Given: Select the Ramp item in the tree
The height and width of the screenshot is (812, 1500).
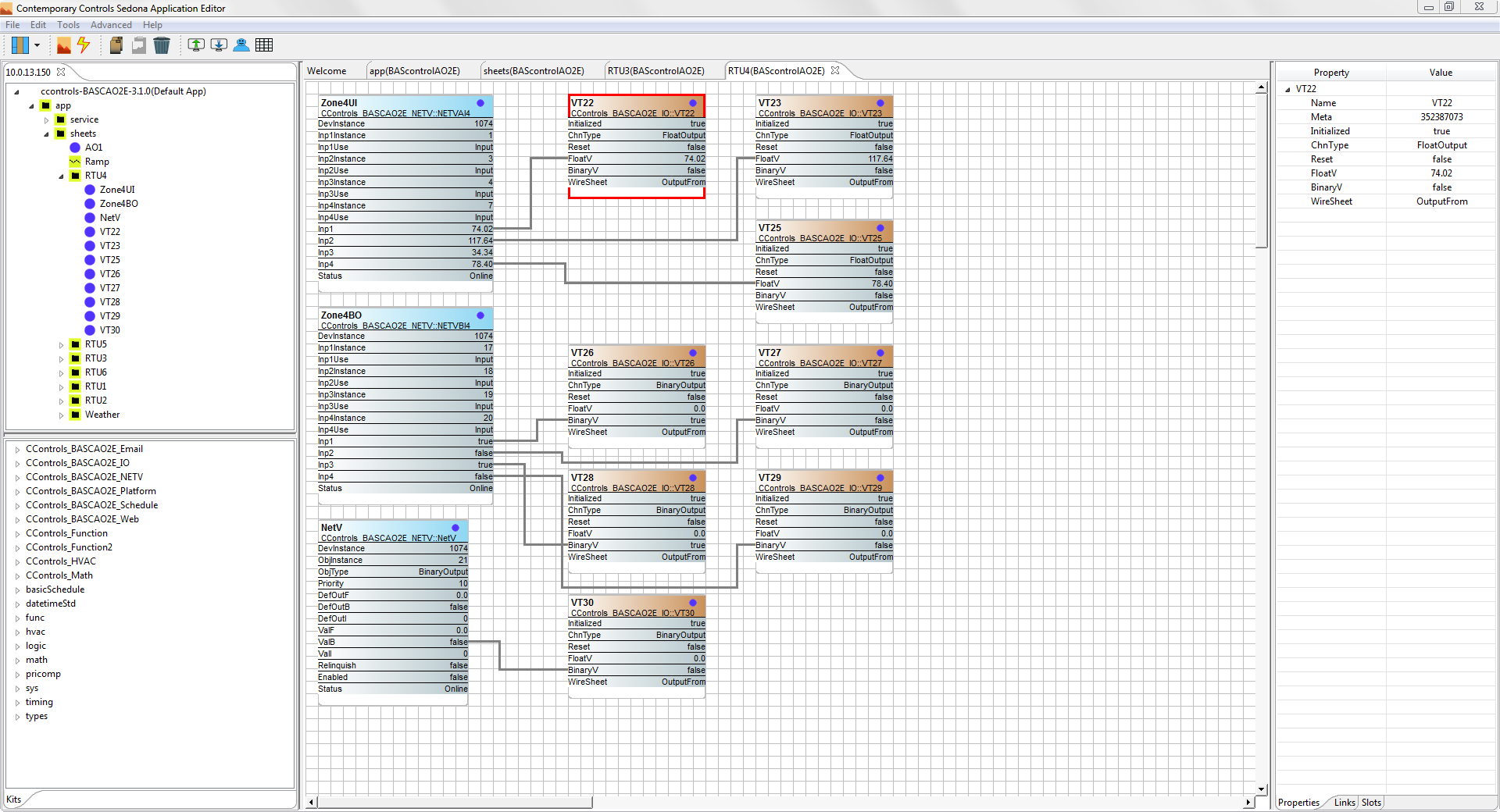Looking at the screenshot, I should click(98, 161).
